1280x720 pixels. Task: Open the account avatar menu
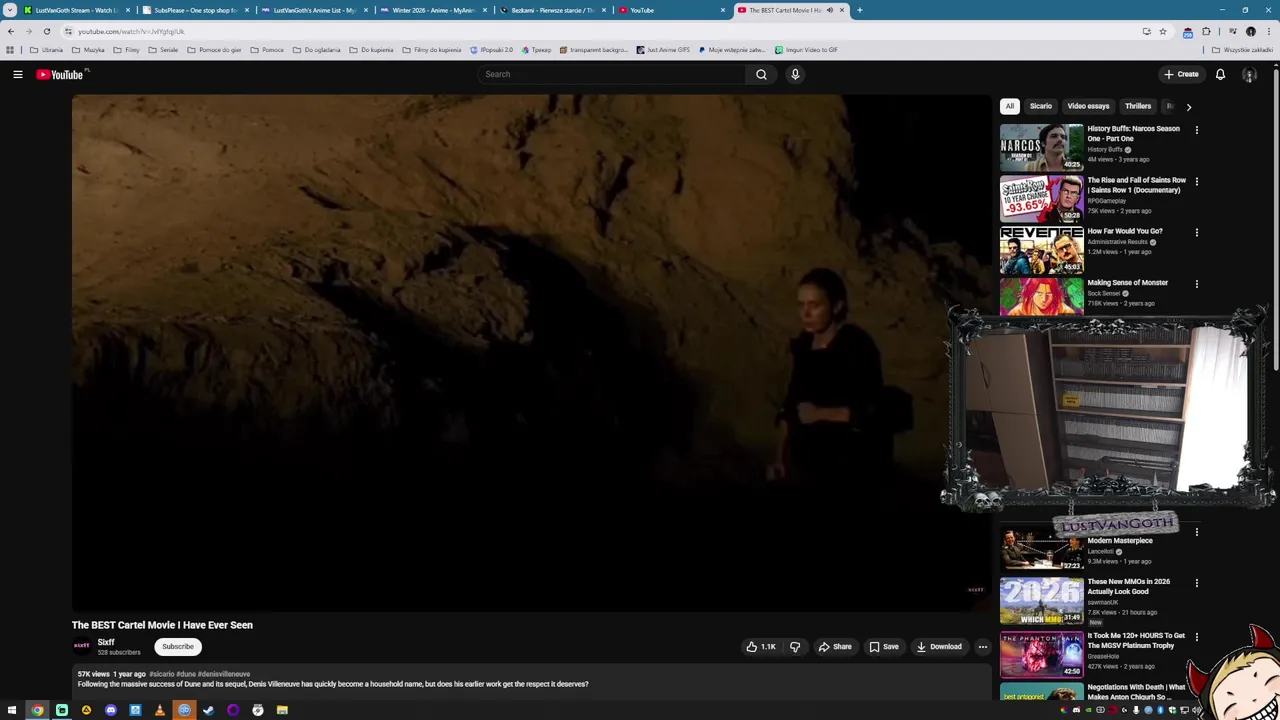[x=1249, y=74]
